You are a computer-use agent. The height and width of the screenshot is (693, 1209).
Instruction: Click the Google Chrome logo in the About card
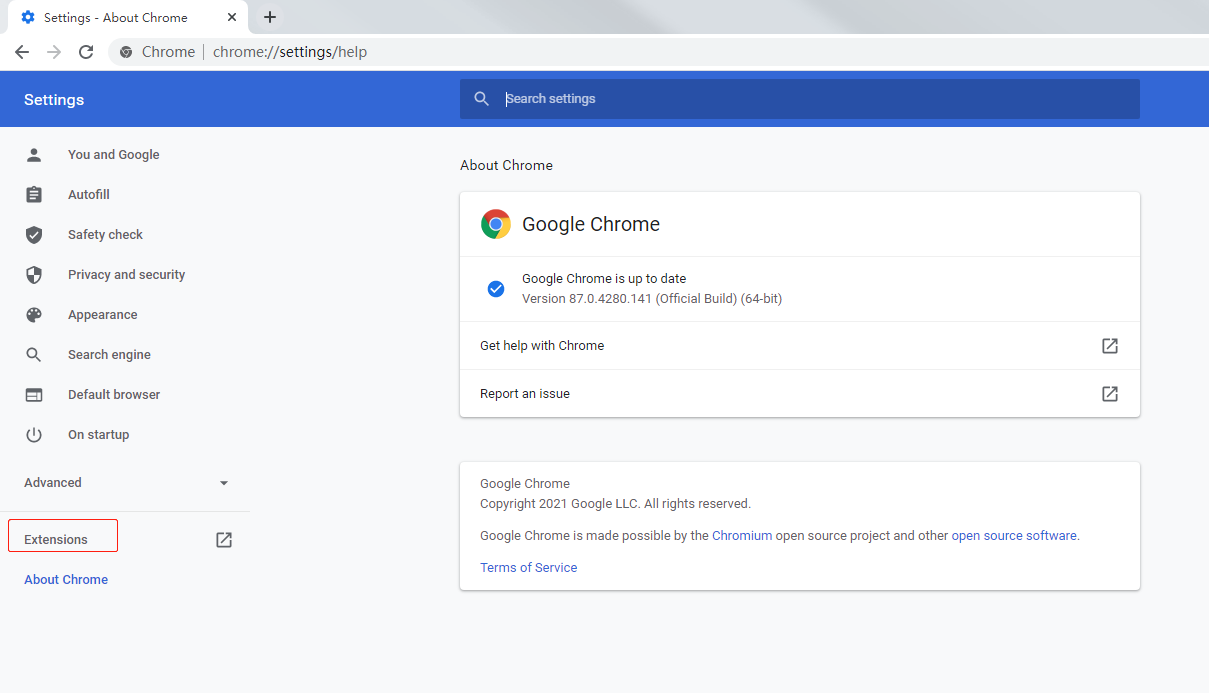496,224
